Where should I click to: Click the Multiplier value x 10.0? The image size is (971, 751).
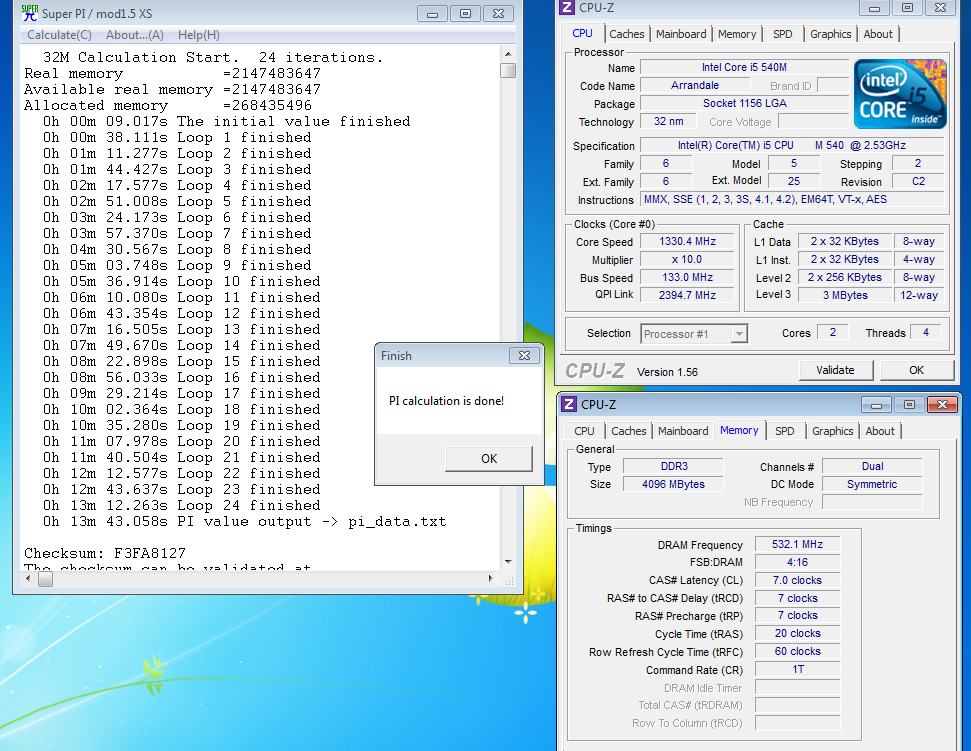(687, 259)
